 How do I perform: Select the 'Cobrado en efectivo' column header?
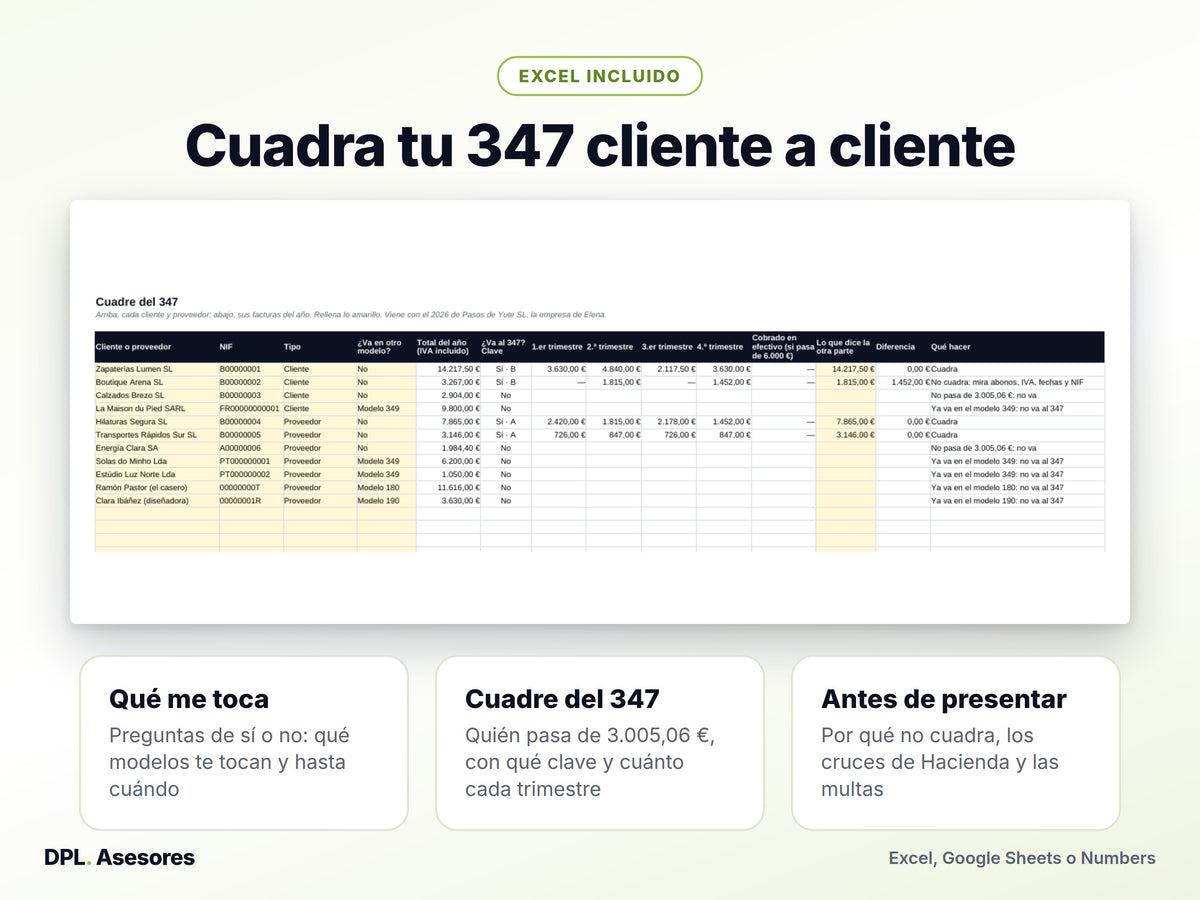pyautogui.click(x=783, y=347)
